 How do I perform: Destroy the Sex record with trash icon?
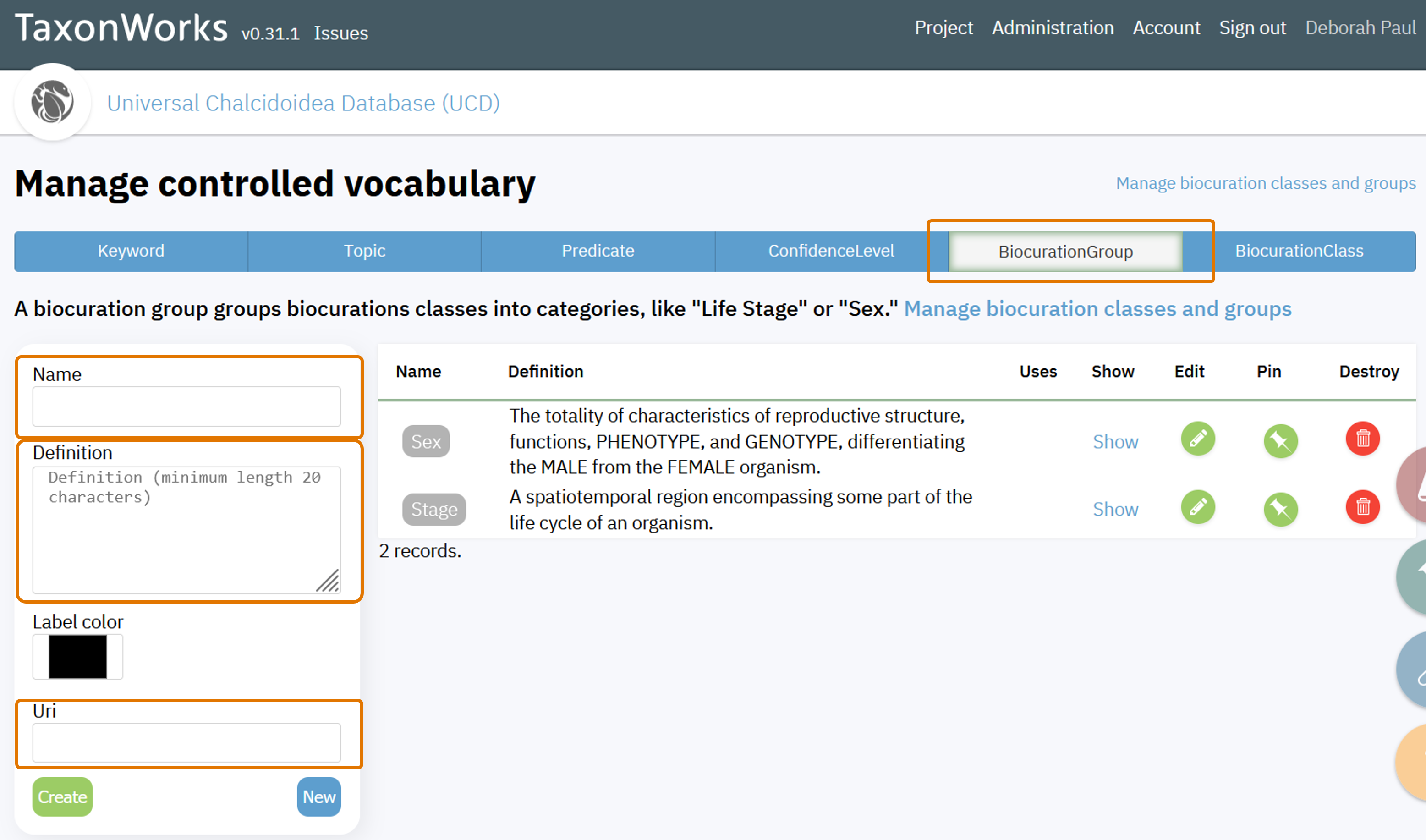1363,439
